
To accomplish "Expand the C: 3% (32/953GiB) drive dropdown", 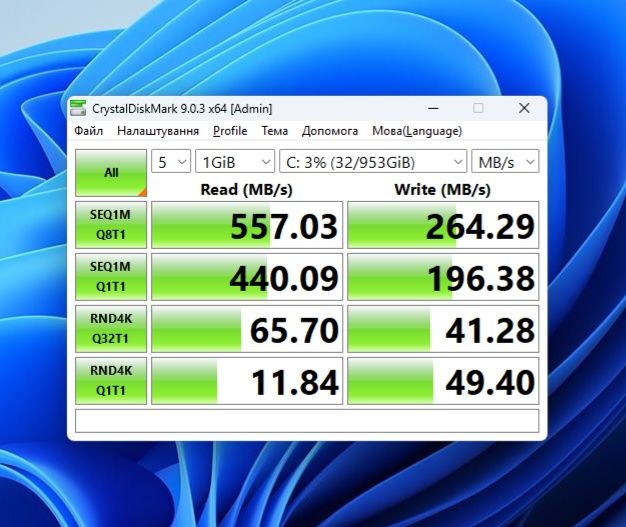I will tap(373, 161).
